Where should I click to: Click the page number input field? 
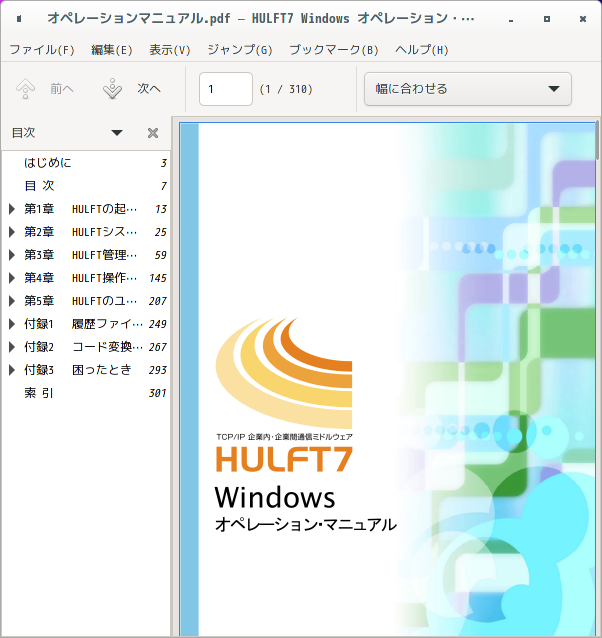pos(226,89)
